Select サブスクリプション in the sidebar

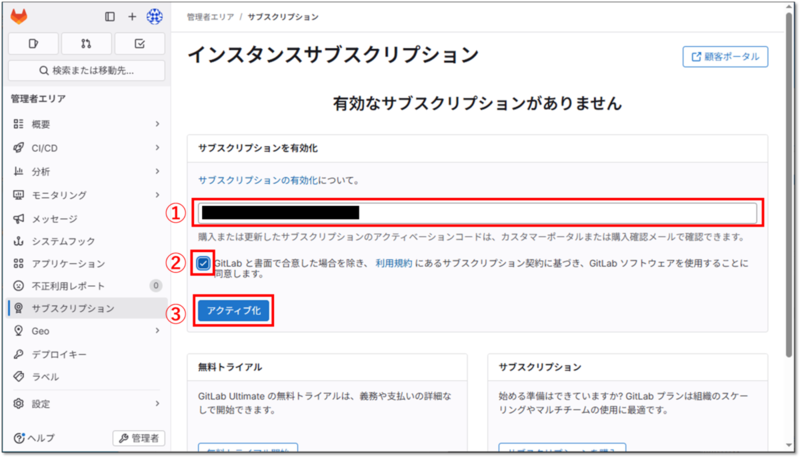click(87, 309)
